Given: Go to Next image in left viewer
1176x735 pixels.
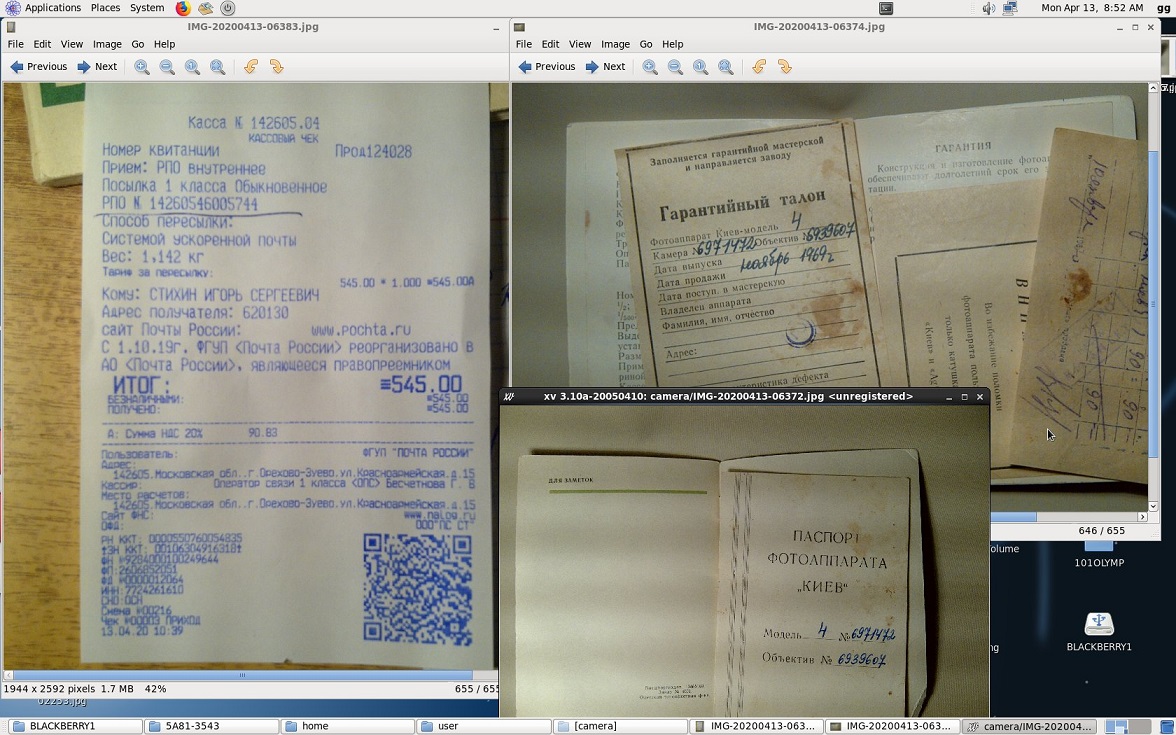Looking at the screenshot, I should coord(98,67).
